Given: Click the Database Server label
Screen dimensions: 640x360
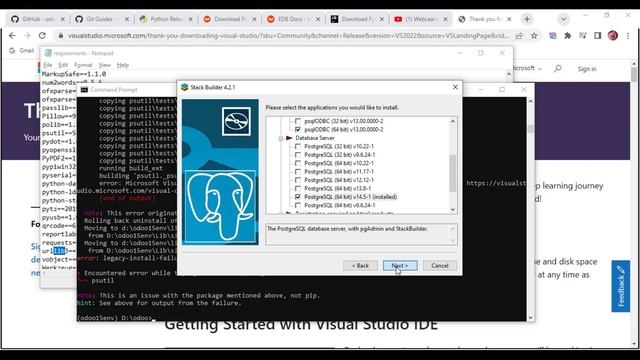Looking at the screenshot, I should pyautogui.click(x=315, y=138).
